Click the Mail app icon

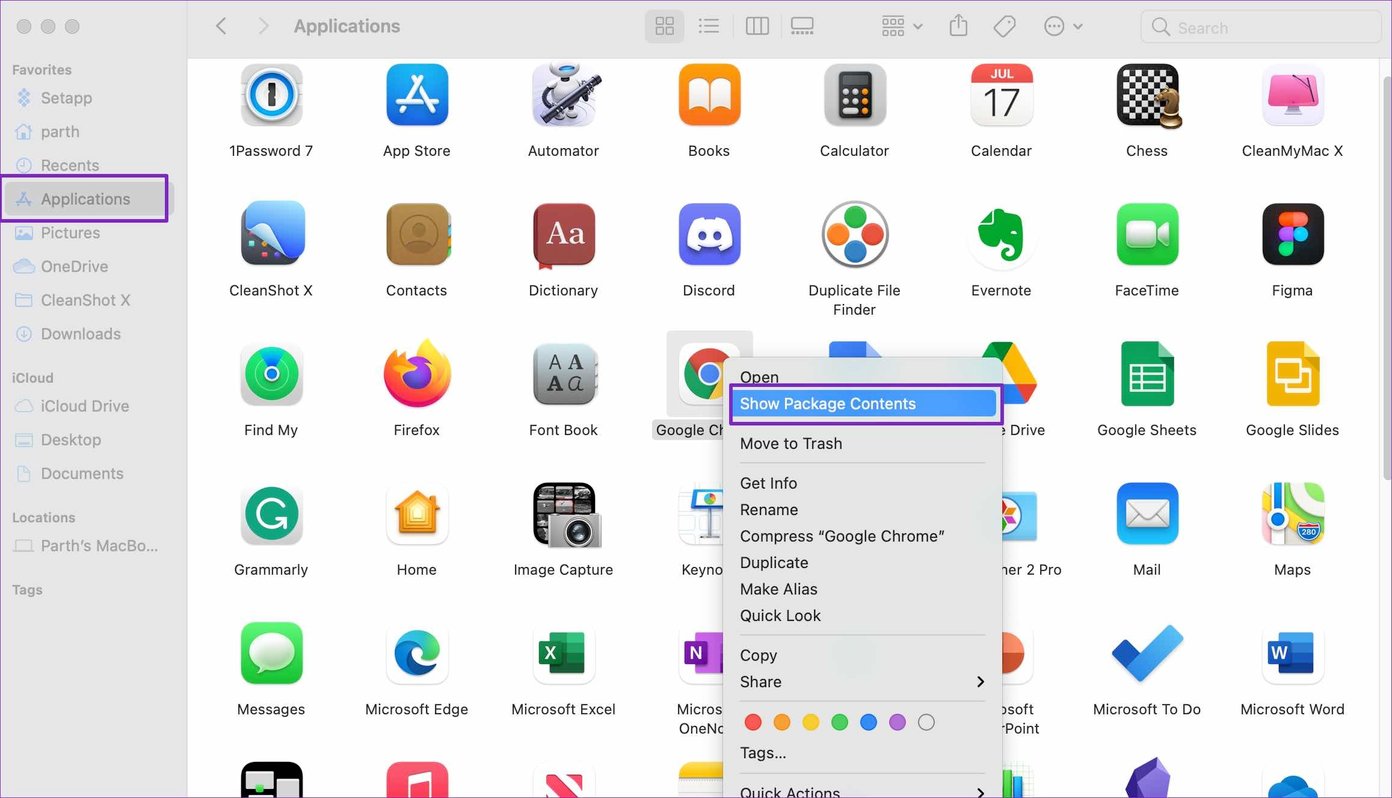tap(1147, 515)
